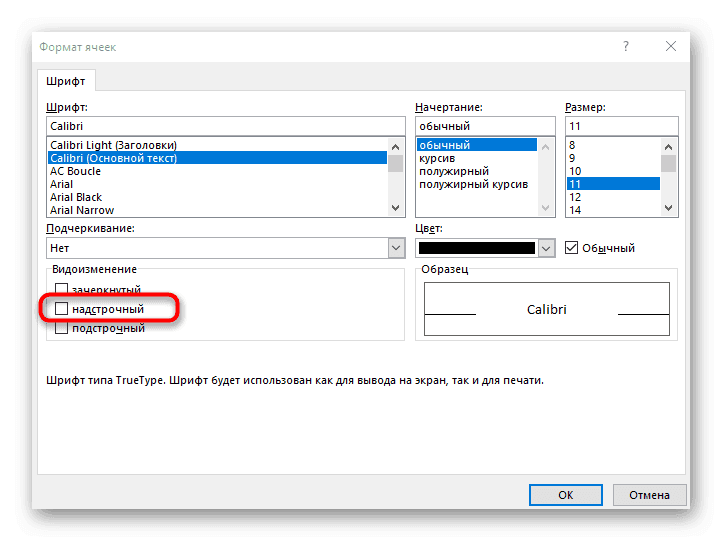The height and width of the screenshot is (541, 722).
Task: Choose the plain Arial font from the list
Action: click(x=217, y=184)
